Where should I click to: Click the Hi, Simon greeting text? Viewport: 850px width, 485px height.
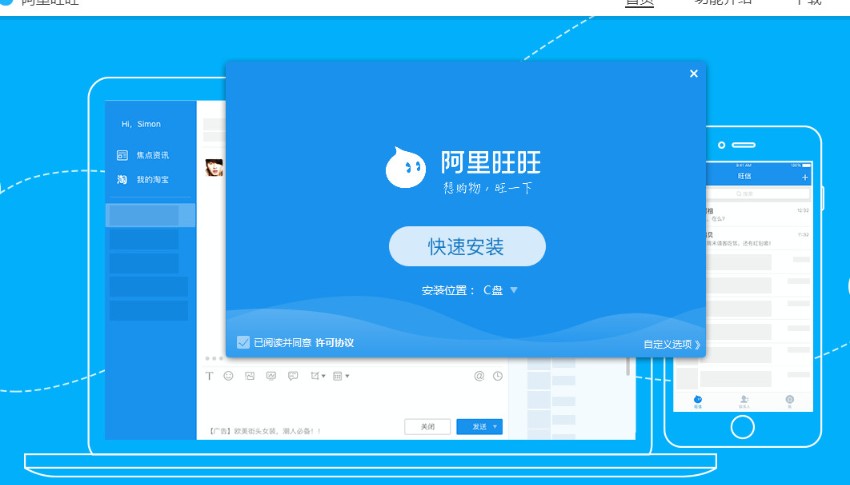click(x=141, y=124)
